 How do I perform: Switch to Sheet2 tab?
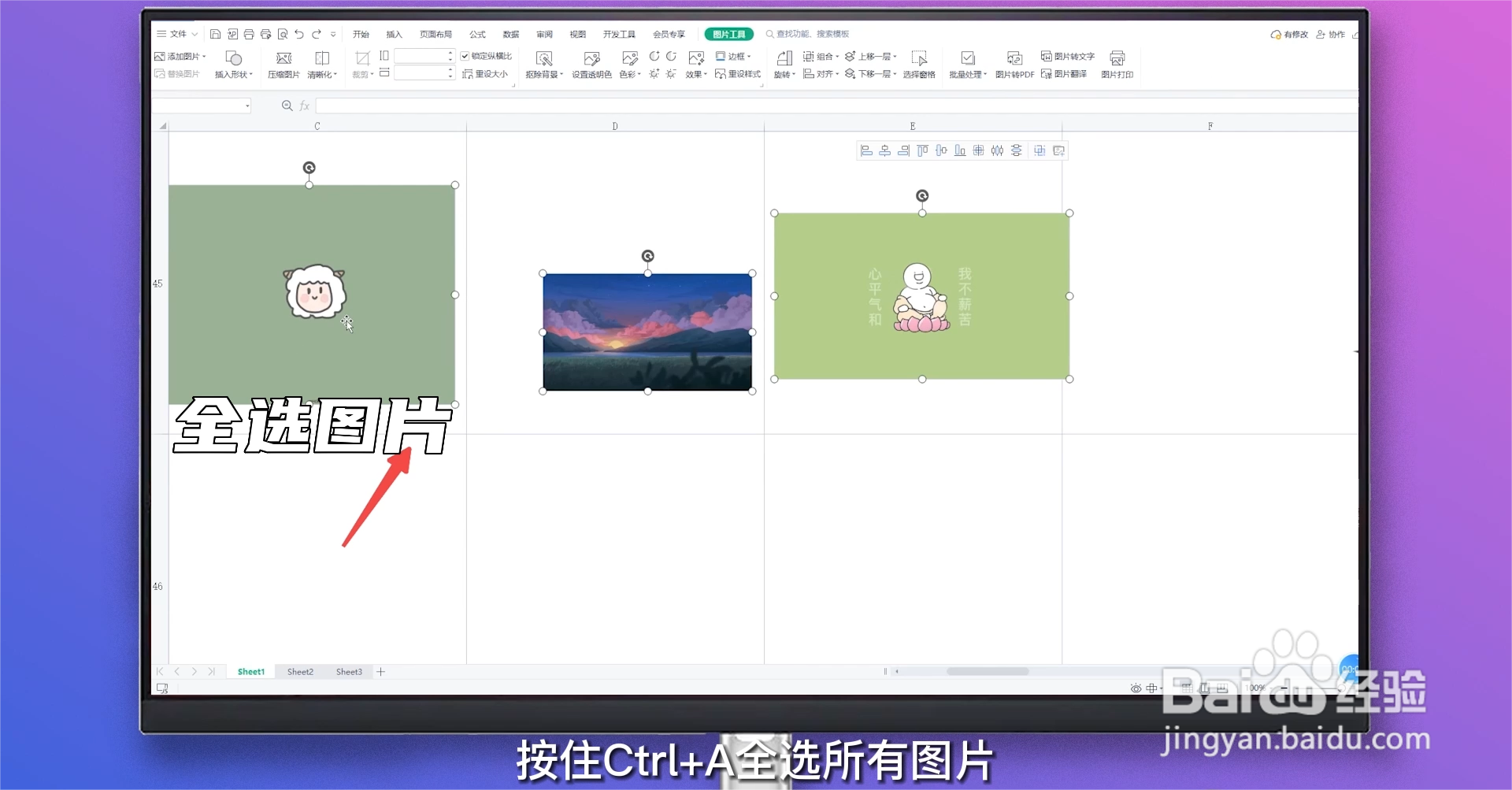(300, 672)
